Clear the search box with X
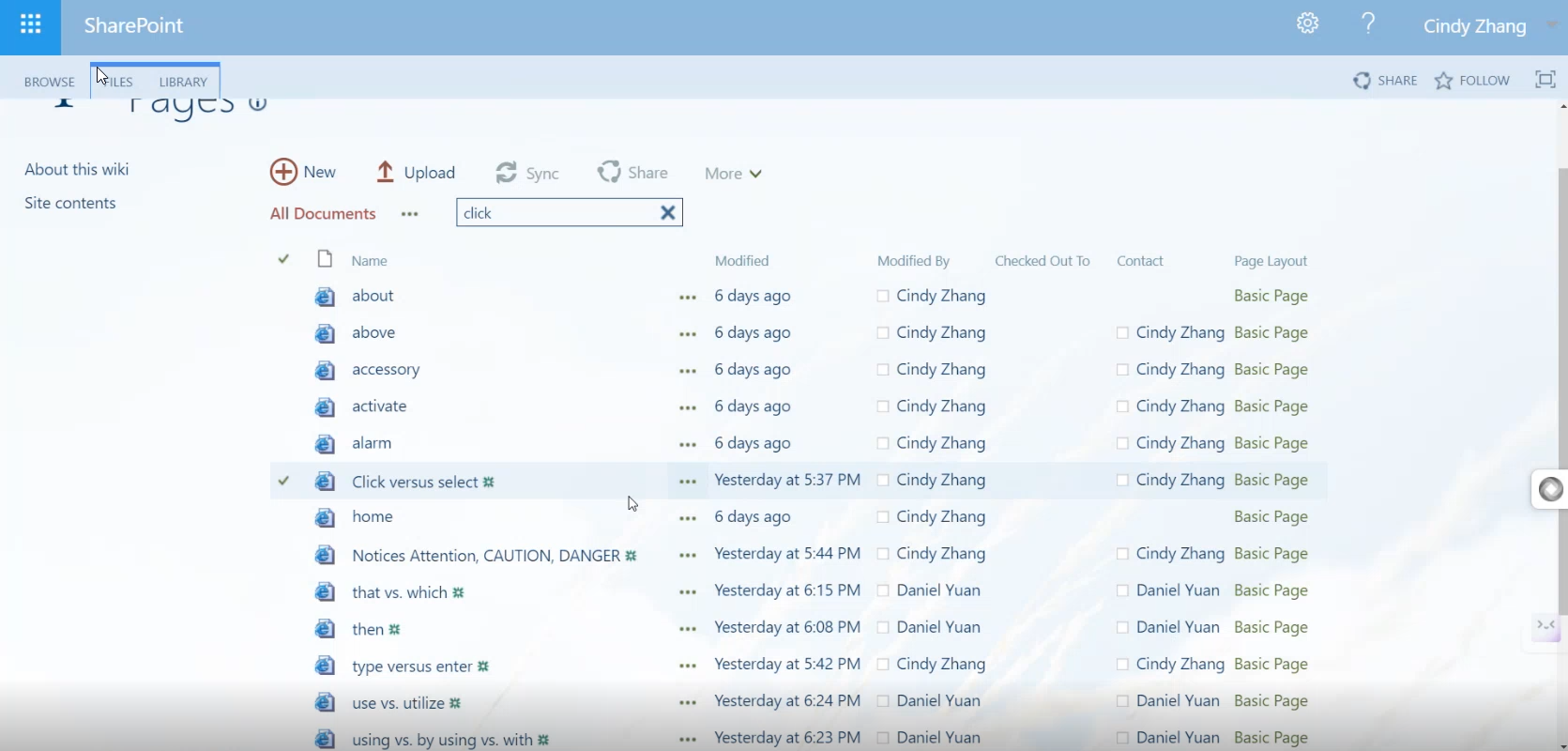1568x751 pixels. (x=668, y=213)
